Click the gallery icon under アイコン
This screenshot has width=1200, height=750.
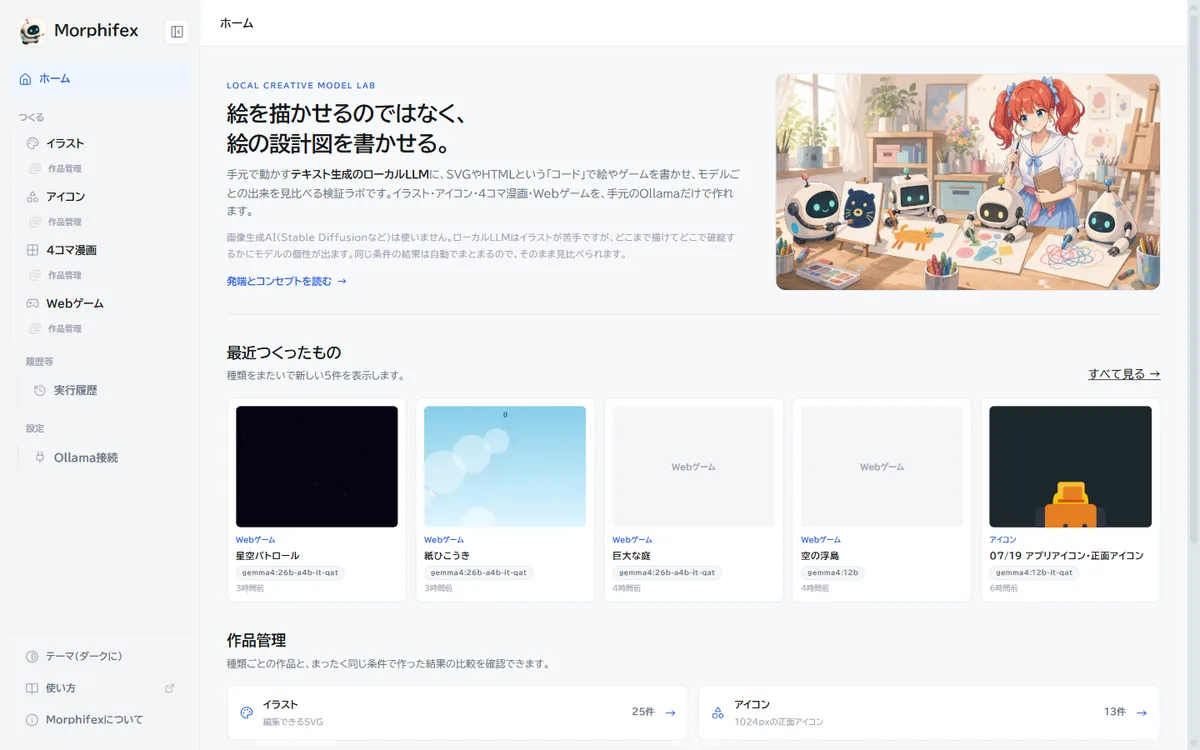coord(35,222)
